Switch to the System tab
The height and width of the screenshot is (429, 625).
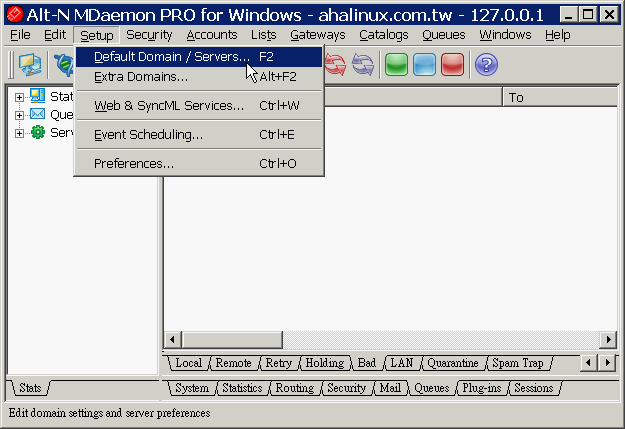(x=192, y=388)
